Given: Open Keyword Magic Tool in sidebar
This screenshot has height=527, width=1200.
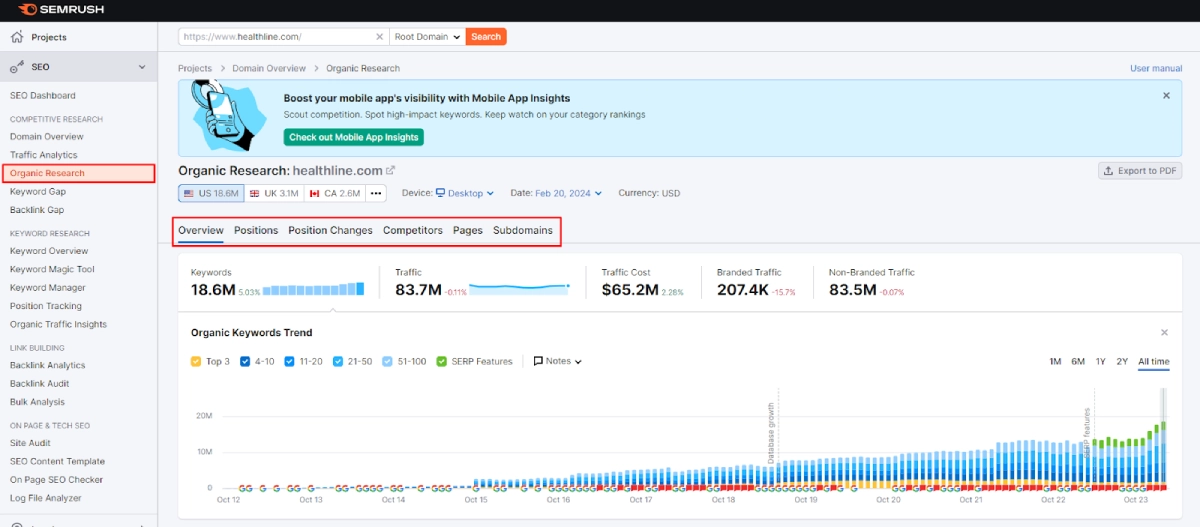Looking at the screenshot, I should pyautogui.click(x=52, y=269).
